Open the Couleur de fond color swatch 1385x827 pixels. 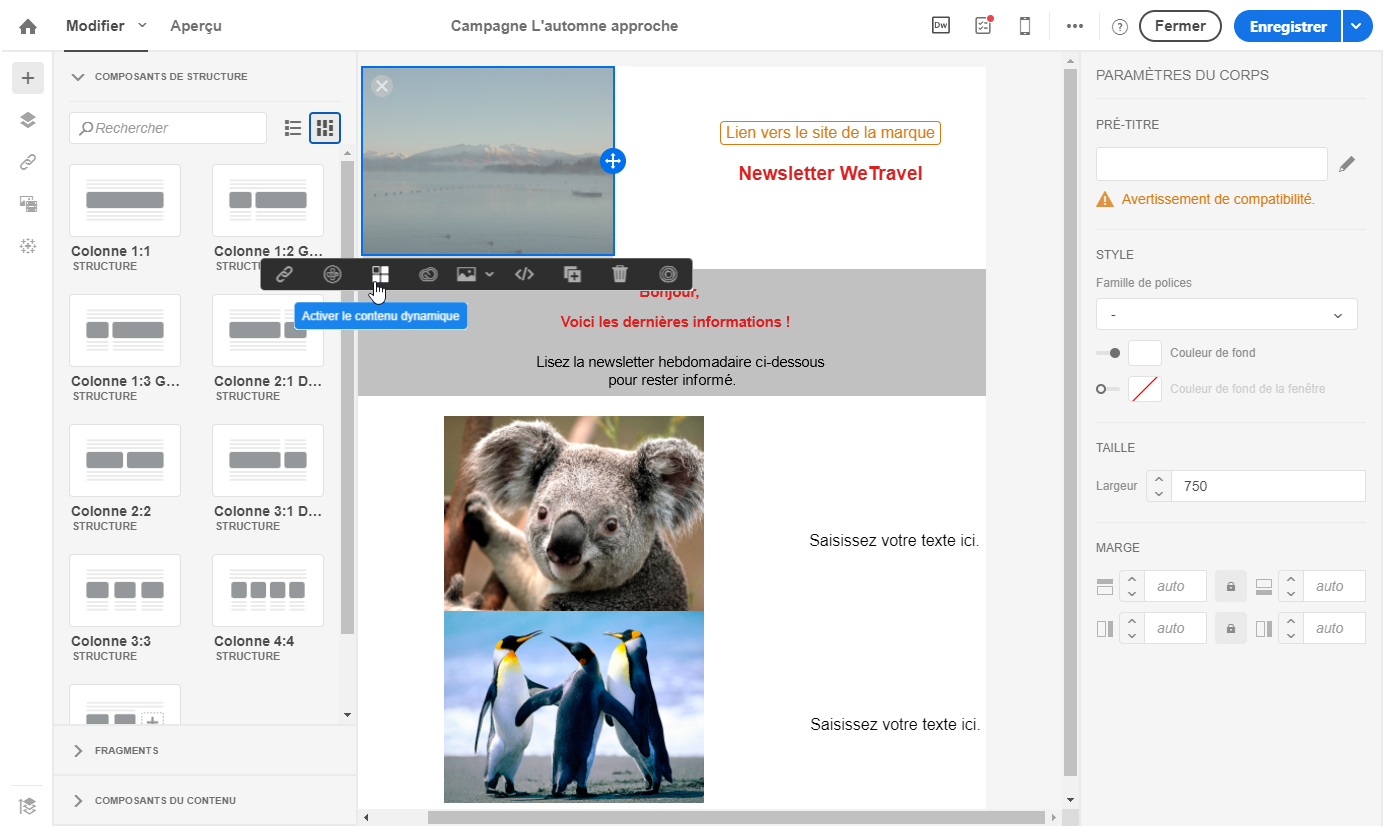point(1145,353)
